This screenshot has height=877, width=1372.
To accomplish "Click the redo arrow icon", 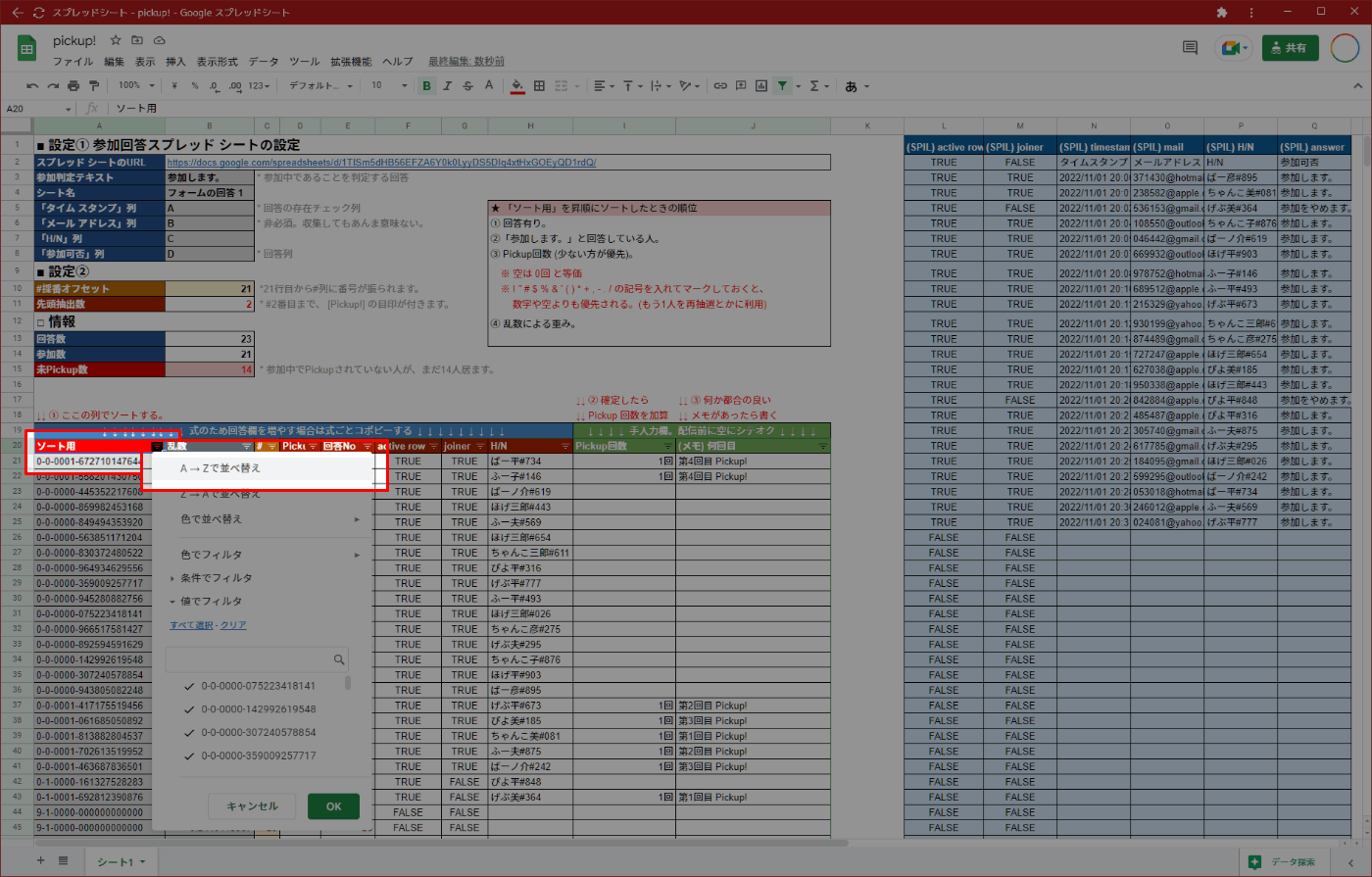I will point(53,86).
